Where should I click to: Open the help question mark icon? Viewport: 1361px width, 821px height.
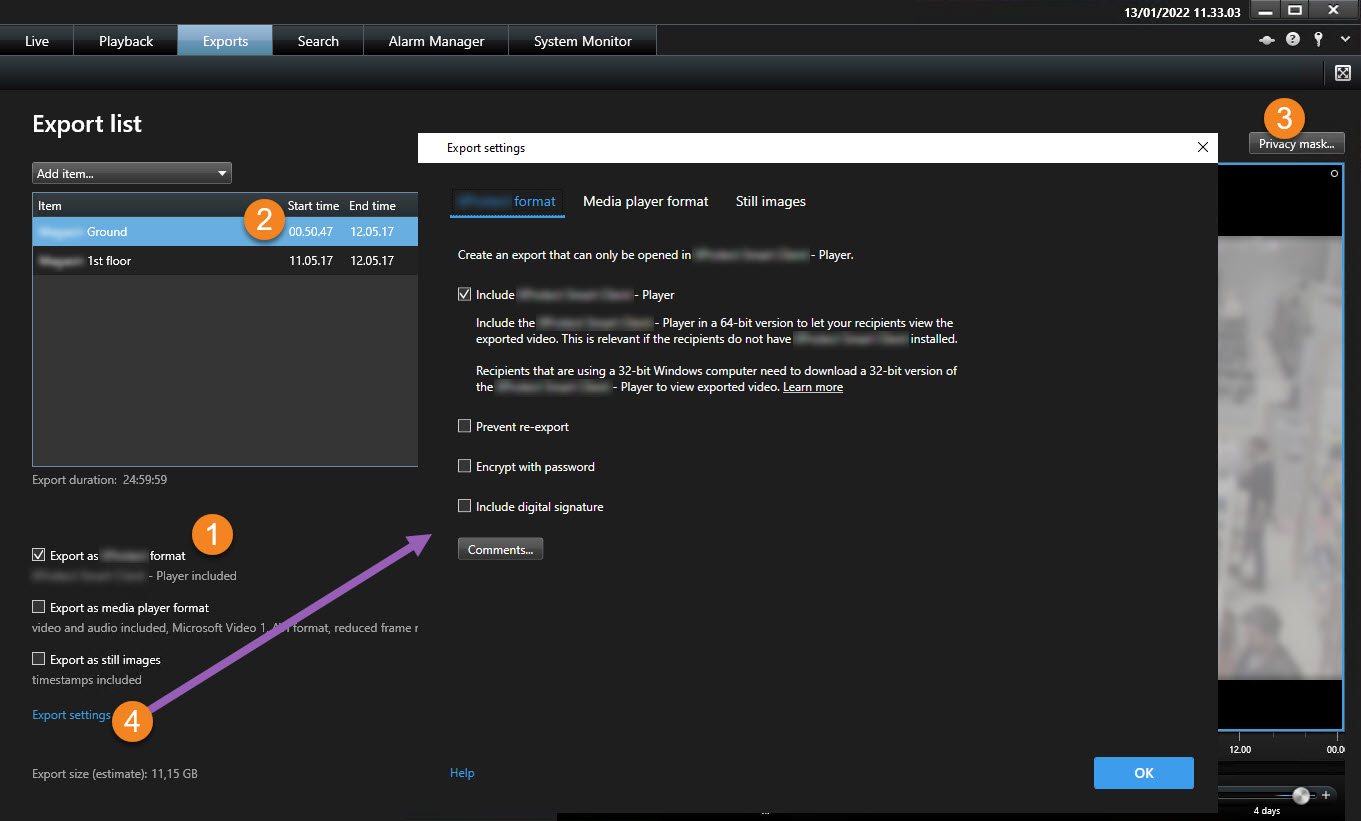[1293, 40]
